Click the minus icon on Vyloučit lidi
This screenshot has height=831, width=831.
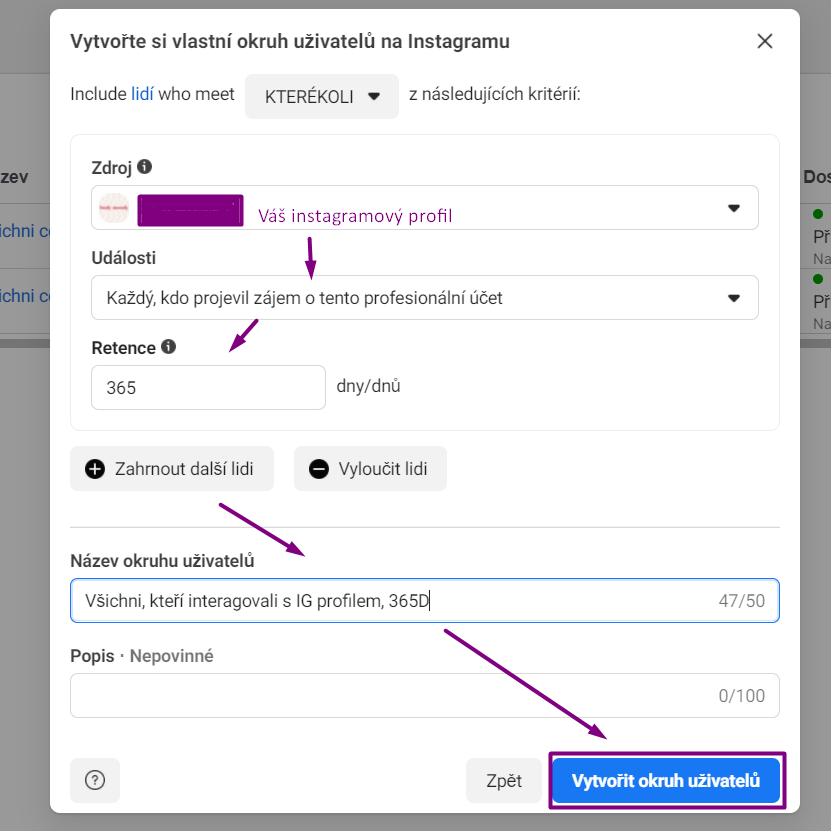[x=319, y=469]
